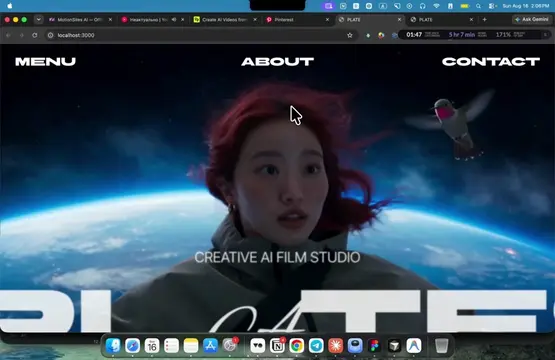
Task: Close the MotionSites AI tab
Action: pyautogui.click(x=110, y=19)
